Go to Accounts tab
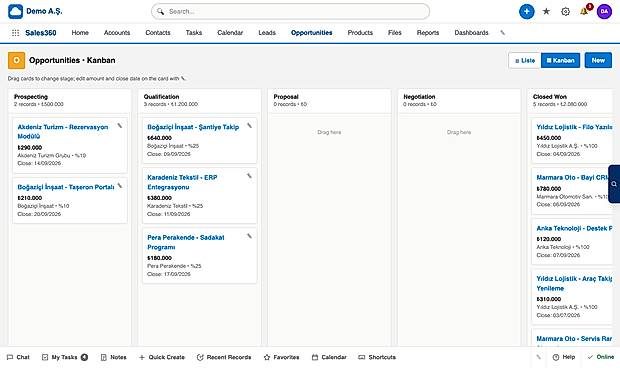The height and width of the screenshot is (368, 620). [117, 33]
